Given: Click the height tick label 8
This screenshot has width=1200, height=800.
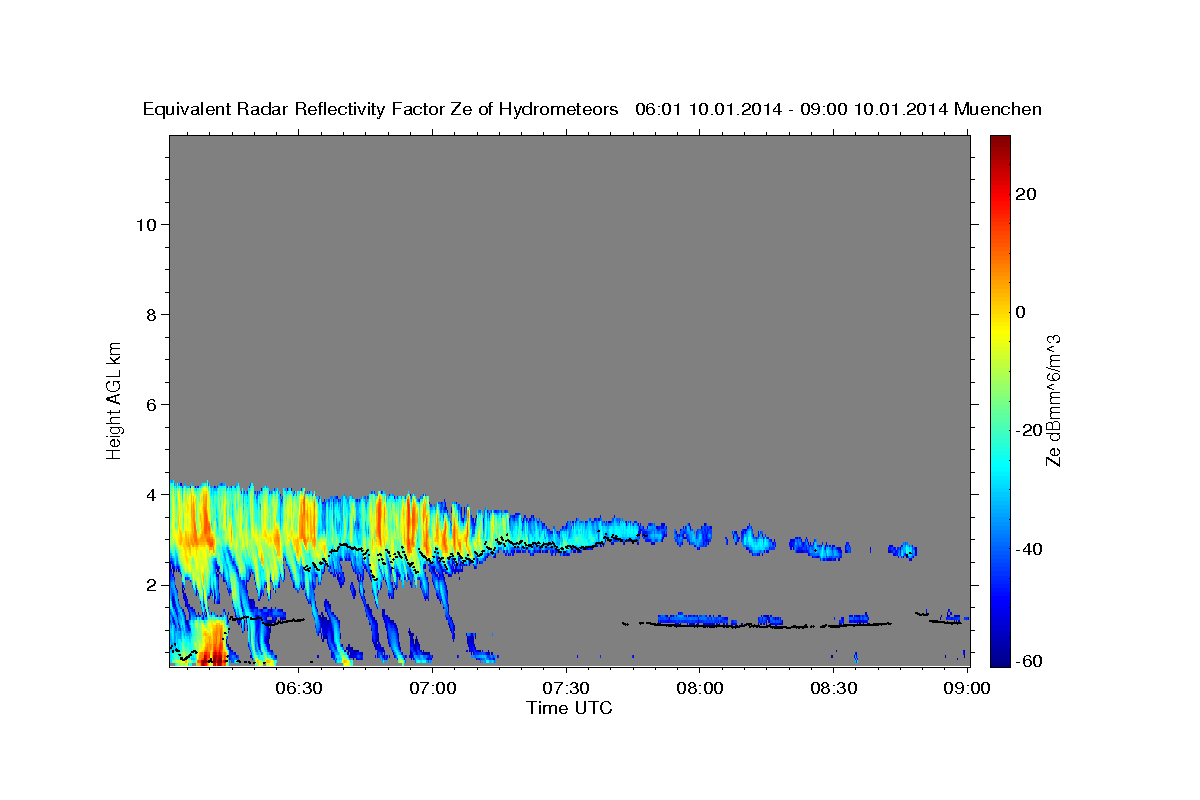Looking at the screenshot, I should (x=151, y=314).
